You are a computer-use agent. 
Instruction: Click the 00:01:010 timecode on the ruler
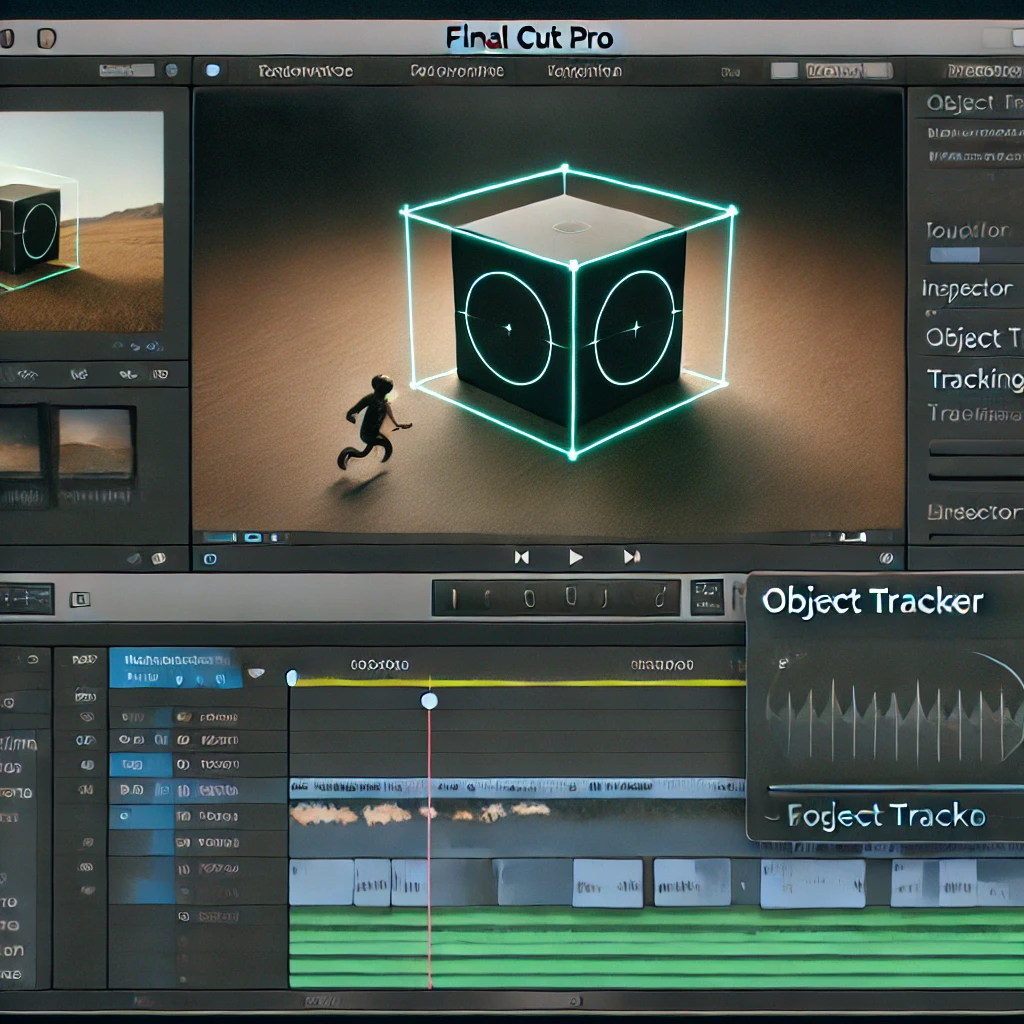click(379, 665)
